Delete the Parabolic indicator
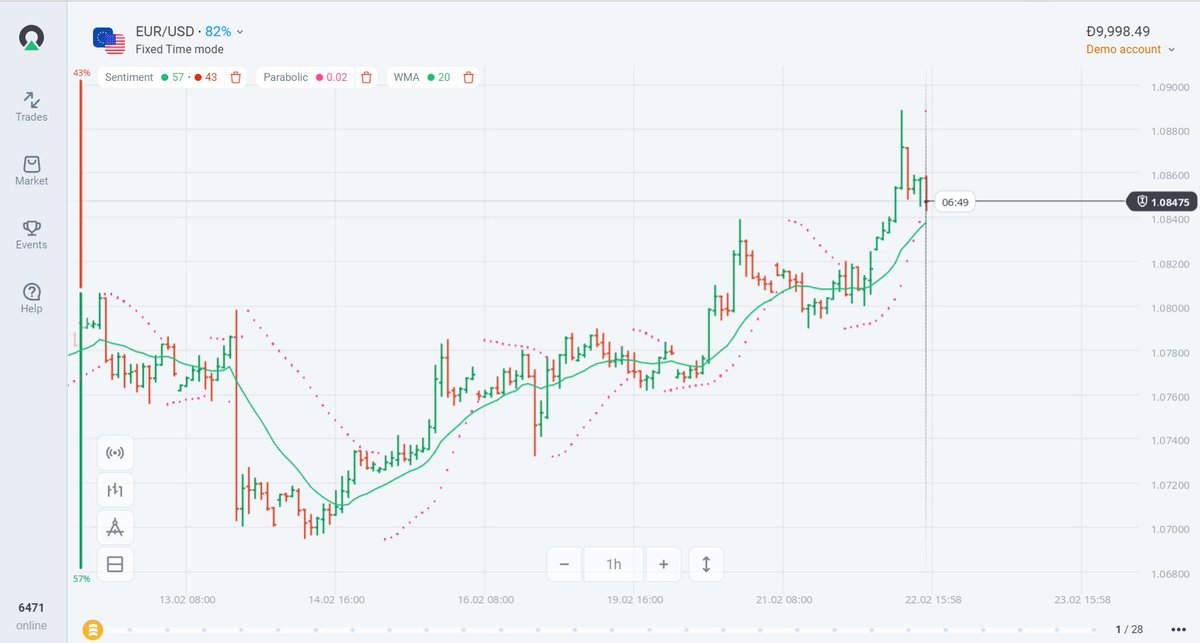This screenshot has height=643, width=1200. click(x=367, y=77)
